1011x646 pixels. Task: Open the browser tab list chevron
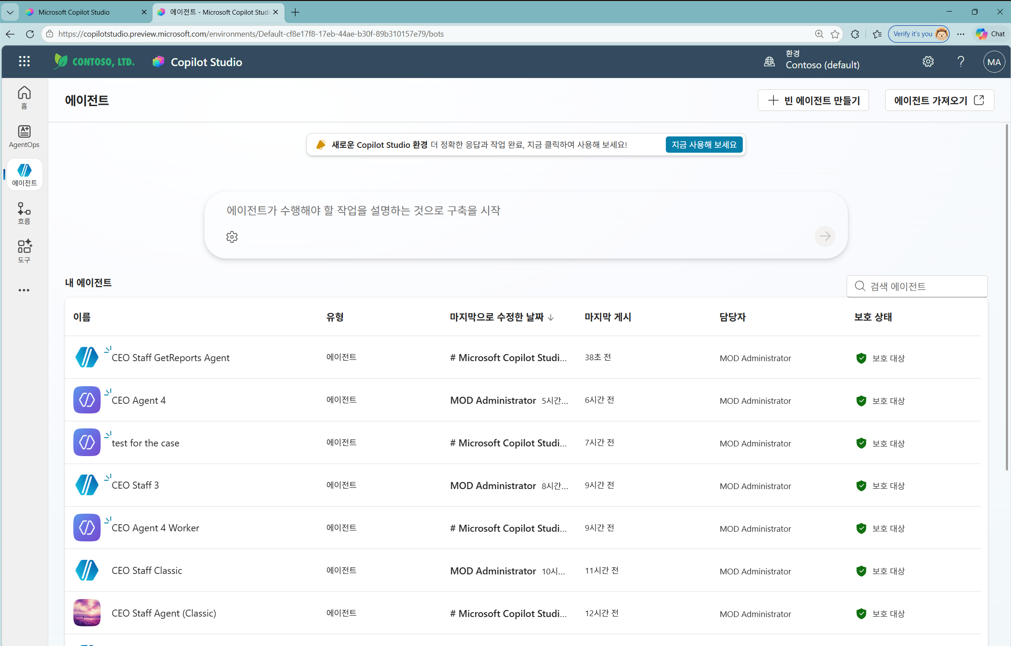coord(10,12)
